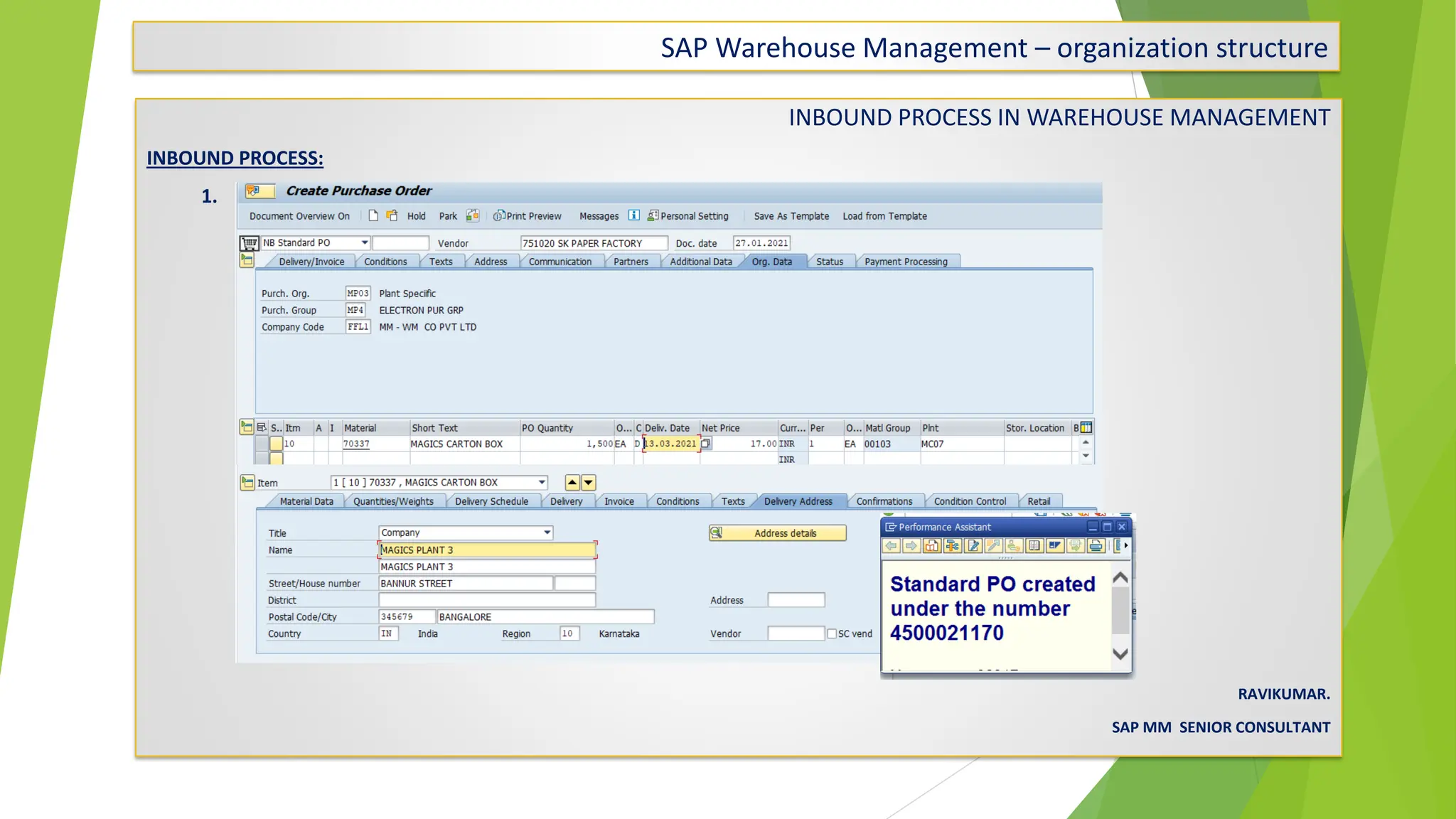Click select-all icon in item table header
Image resolution: width=1456 pixels, height=819 pixels.
[x=261, y=427]
